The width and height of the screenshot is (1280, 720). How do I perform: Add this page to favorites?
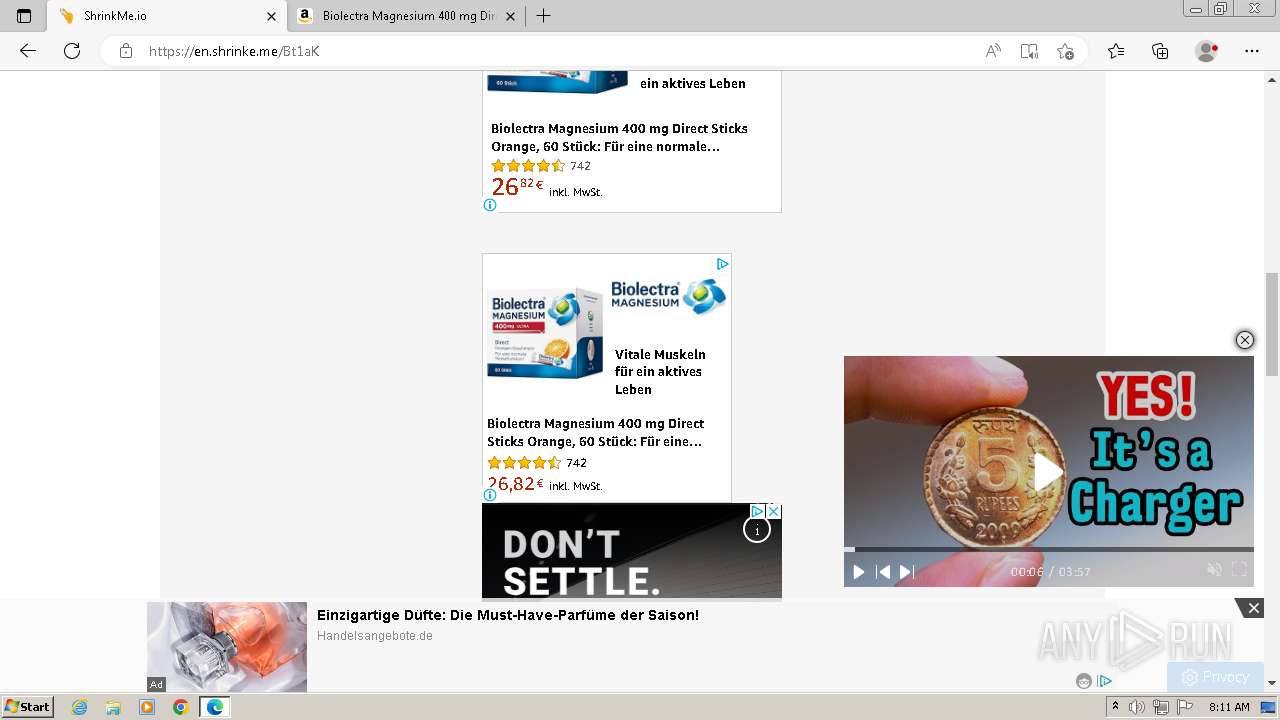pos(1065,51)
